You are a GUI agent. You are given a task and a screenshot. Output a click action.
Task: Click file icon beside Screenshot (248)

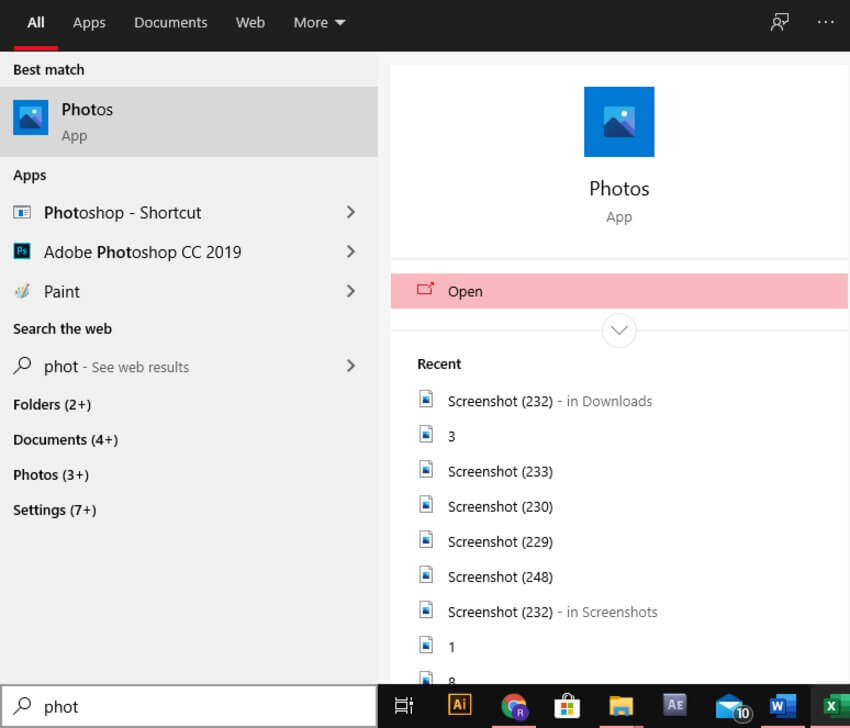pos(426,575)
